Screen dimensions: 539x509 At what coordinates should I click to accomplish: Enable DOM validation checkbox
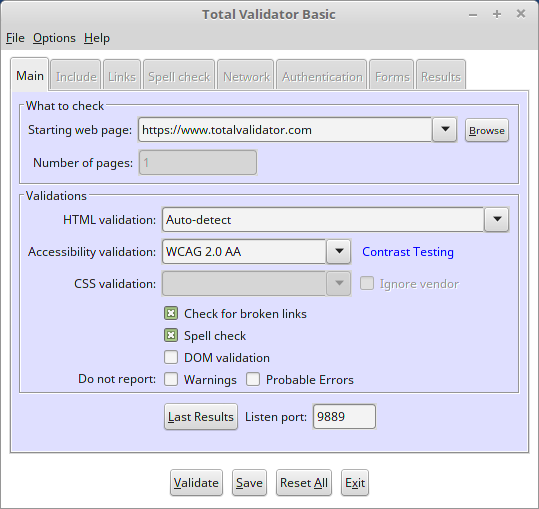point(171,357)
